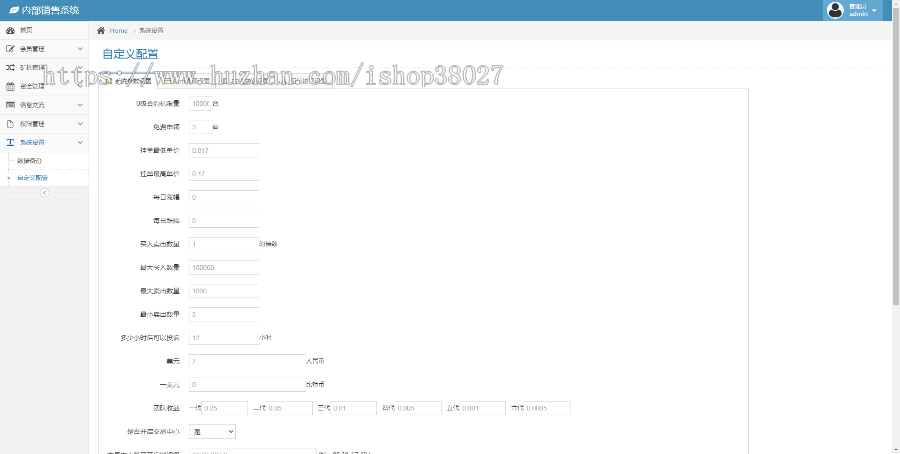The height and width of the screenshot is (454, 900).
Task: Click the 比特币 unit label
Action: click(x=316, y=385)
